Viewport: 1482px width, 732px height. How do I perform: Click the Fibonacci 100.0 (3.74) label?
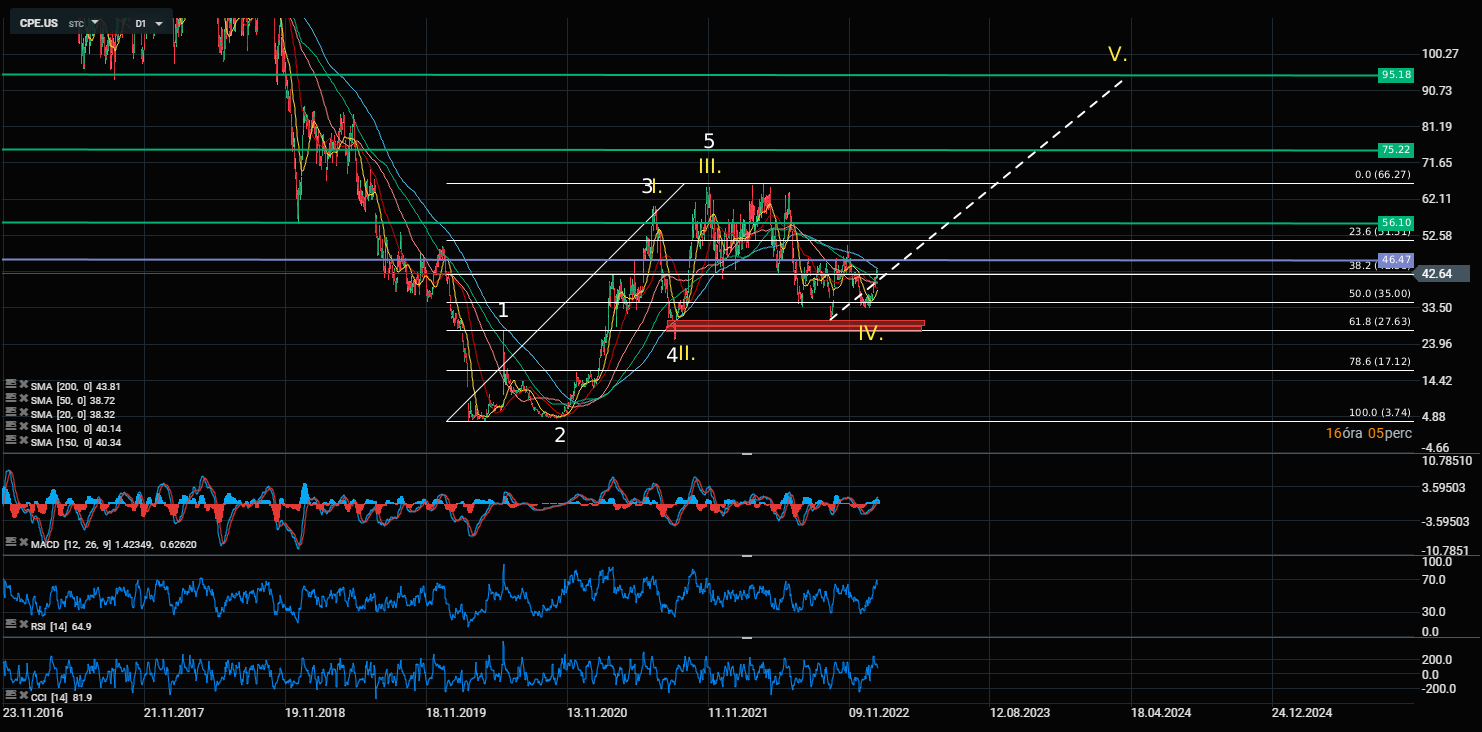(1378, 412)
